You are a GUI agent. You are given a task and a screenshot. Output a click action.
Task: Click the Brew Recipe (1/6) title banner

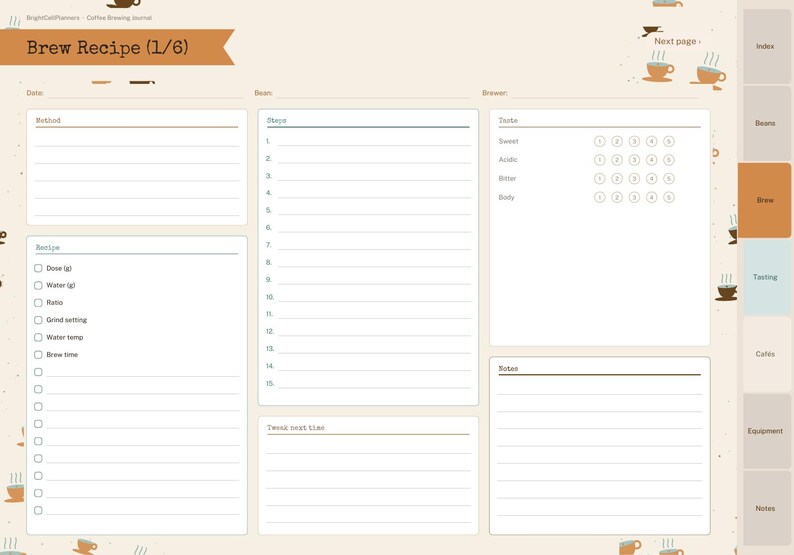click(x=117, y=47)
